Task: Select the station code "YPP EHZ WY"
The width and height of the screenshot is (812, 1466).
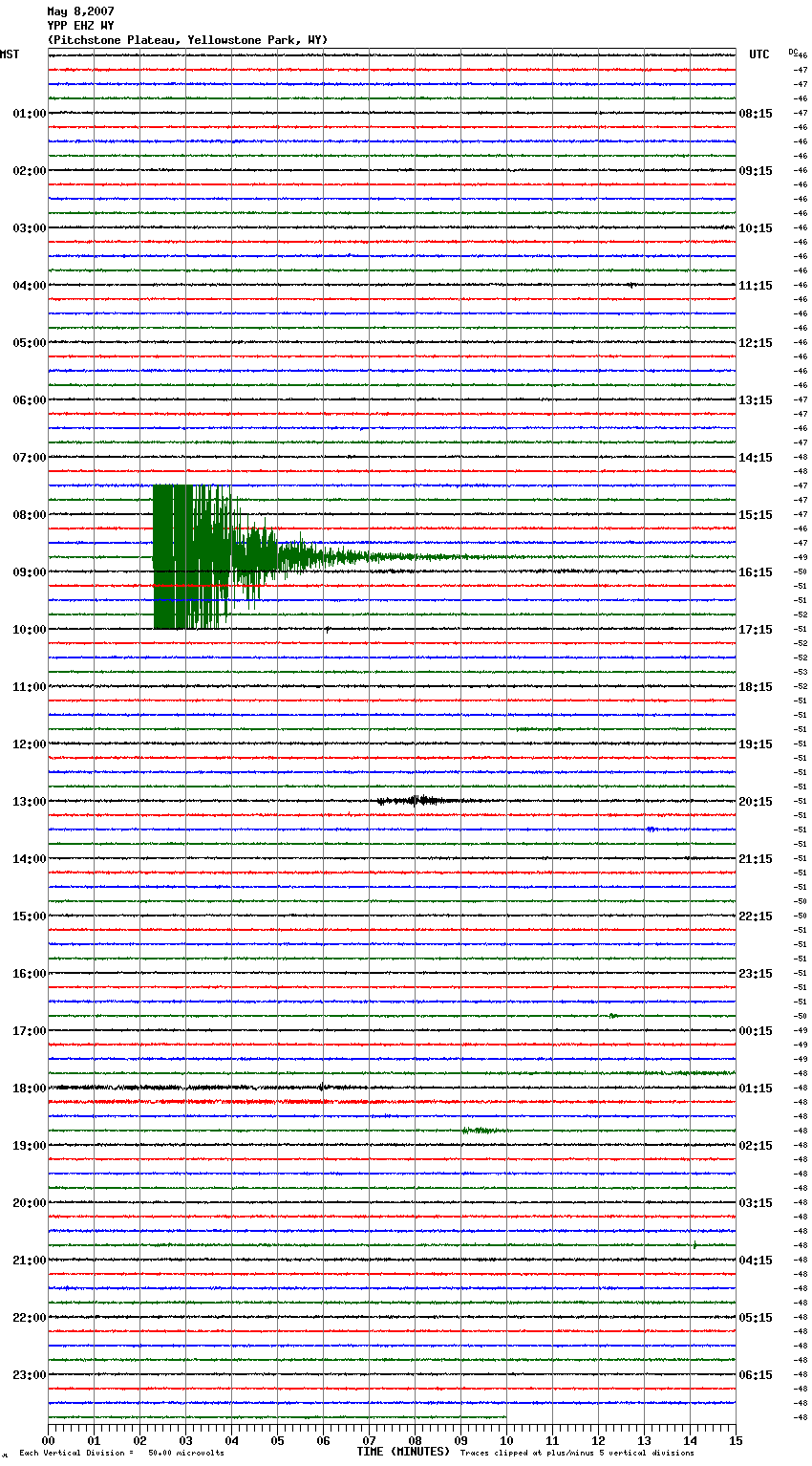Action: point(80,26)
